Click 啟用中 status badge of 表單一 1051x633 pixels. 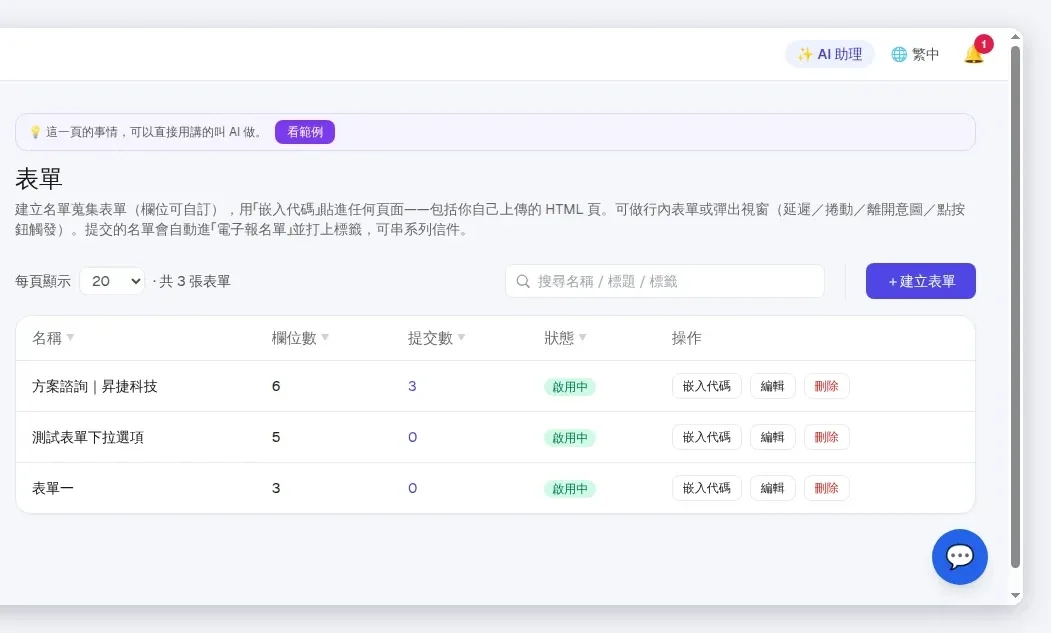pos(570,489)
